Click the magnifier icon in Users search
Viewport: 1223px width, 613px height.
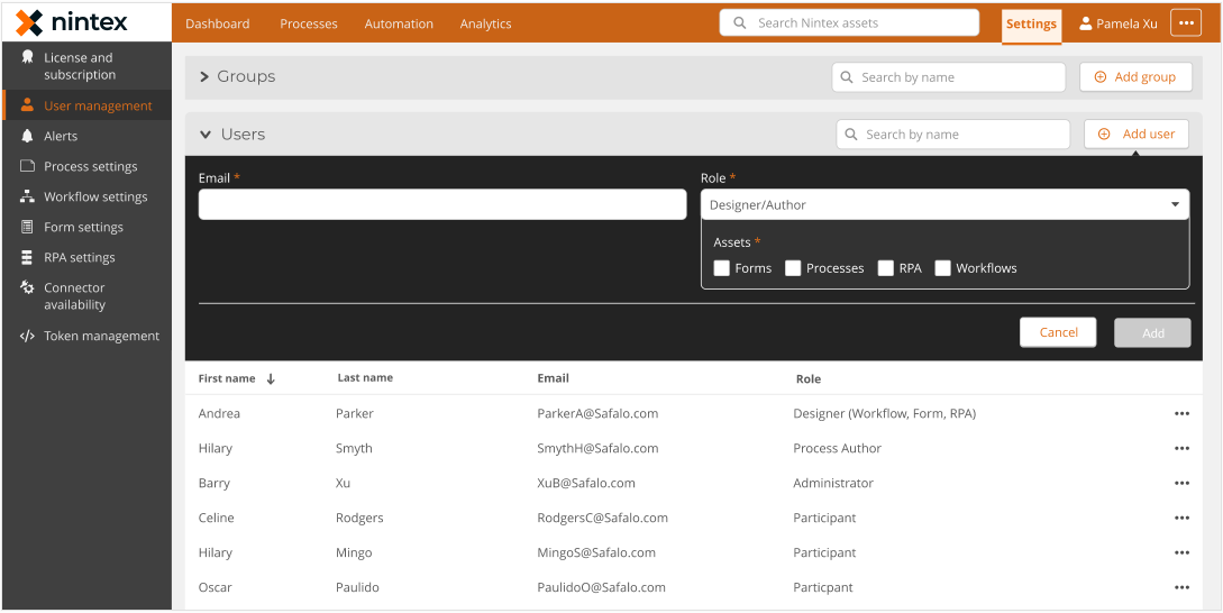coord(851,134)
